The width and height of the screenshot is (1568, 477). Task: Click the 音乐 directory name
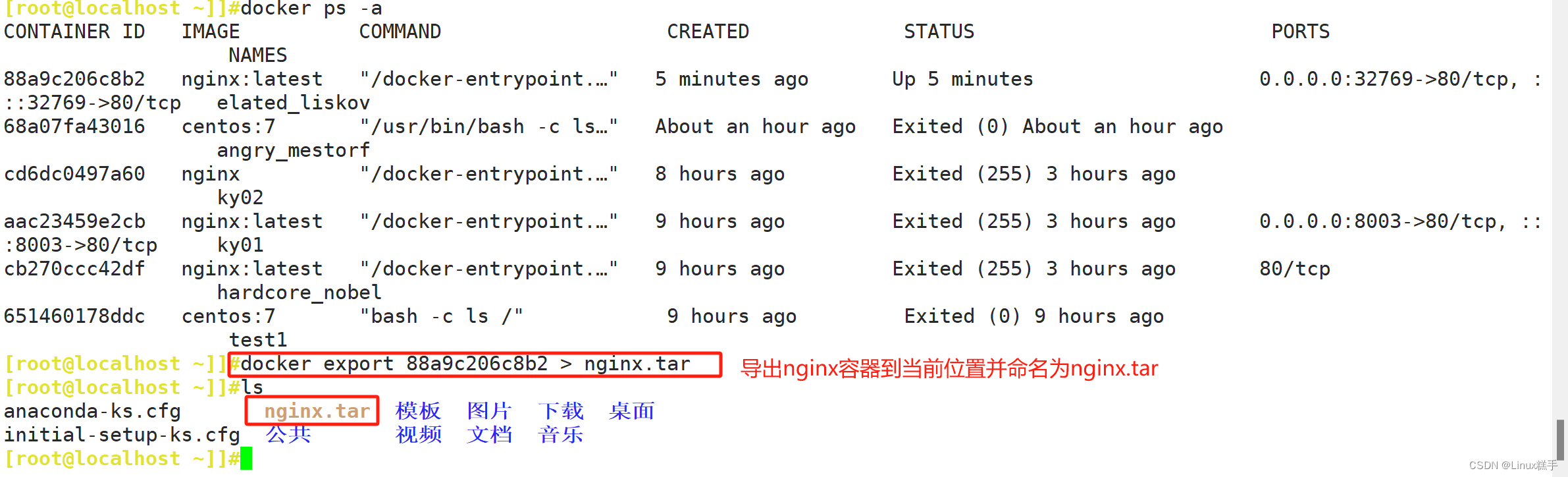click(560, 435)
